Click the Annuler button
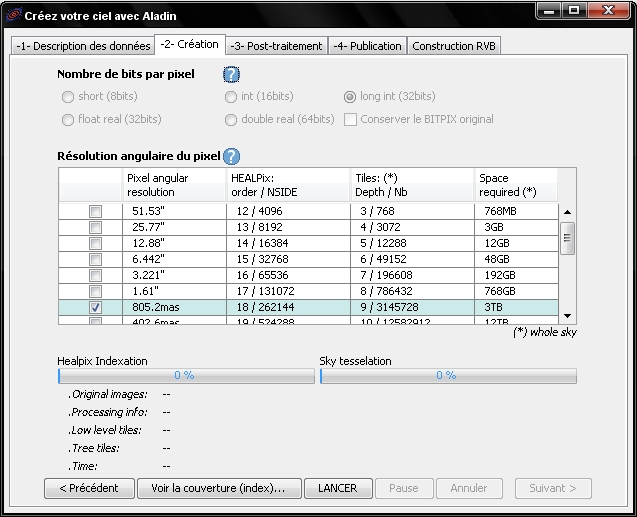 tap(469, 488)
